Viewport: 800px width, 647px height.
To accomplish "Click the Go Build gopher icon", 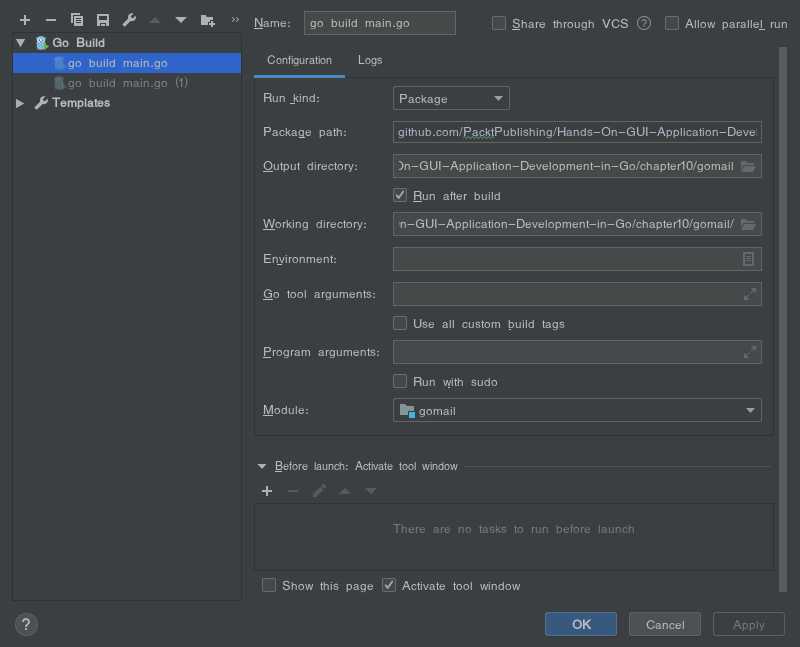I will coord(41,43).
